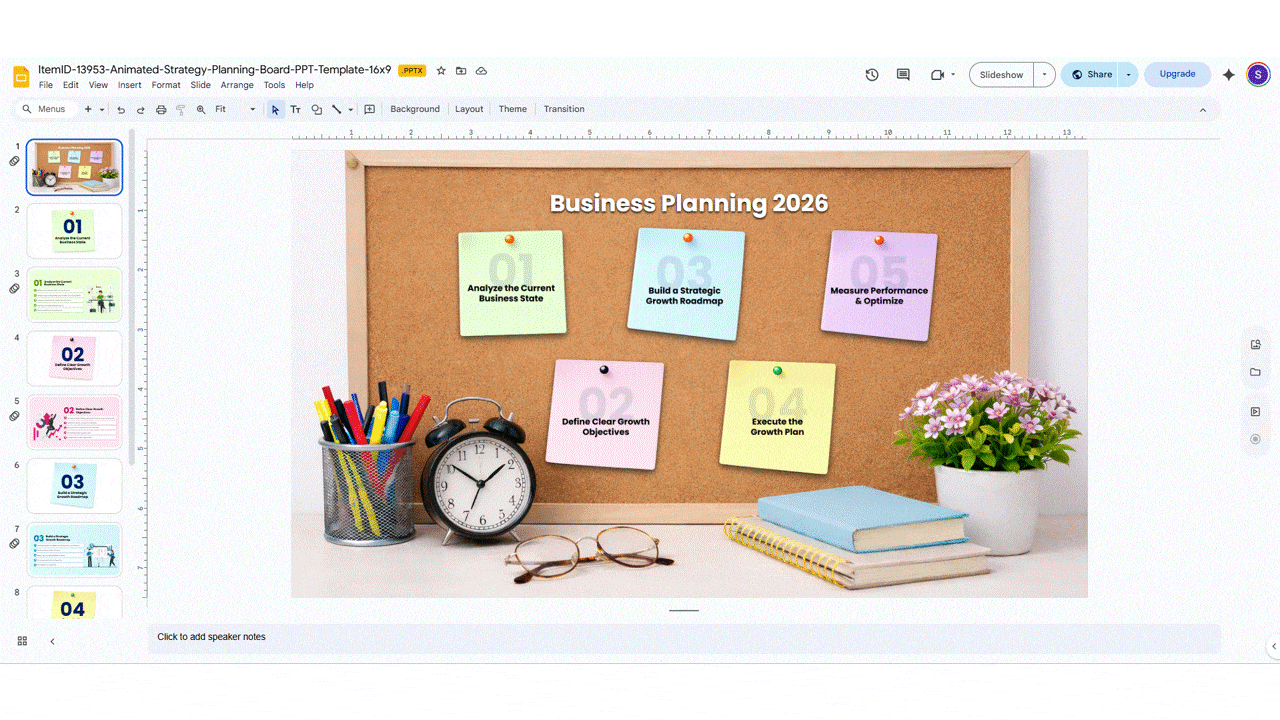Open the Slideshow options dropdown arrow

pos(1043,74)
